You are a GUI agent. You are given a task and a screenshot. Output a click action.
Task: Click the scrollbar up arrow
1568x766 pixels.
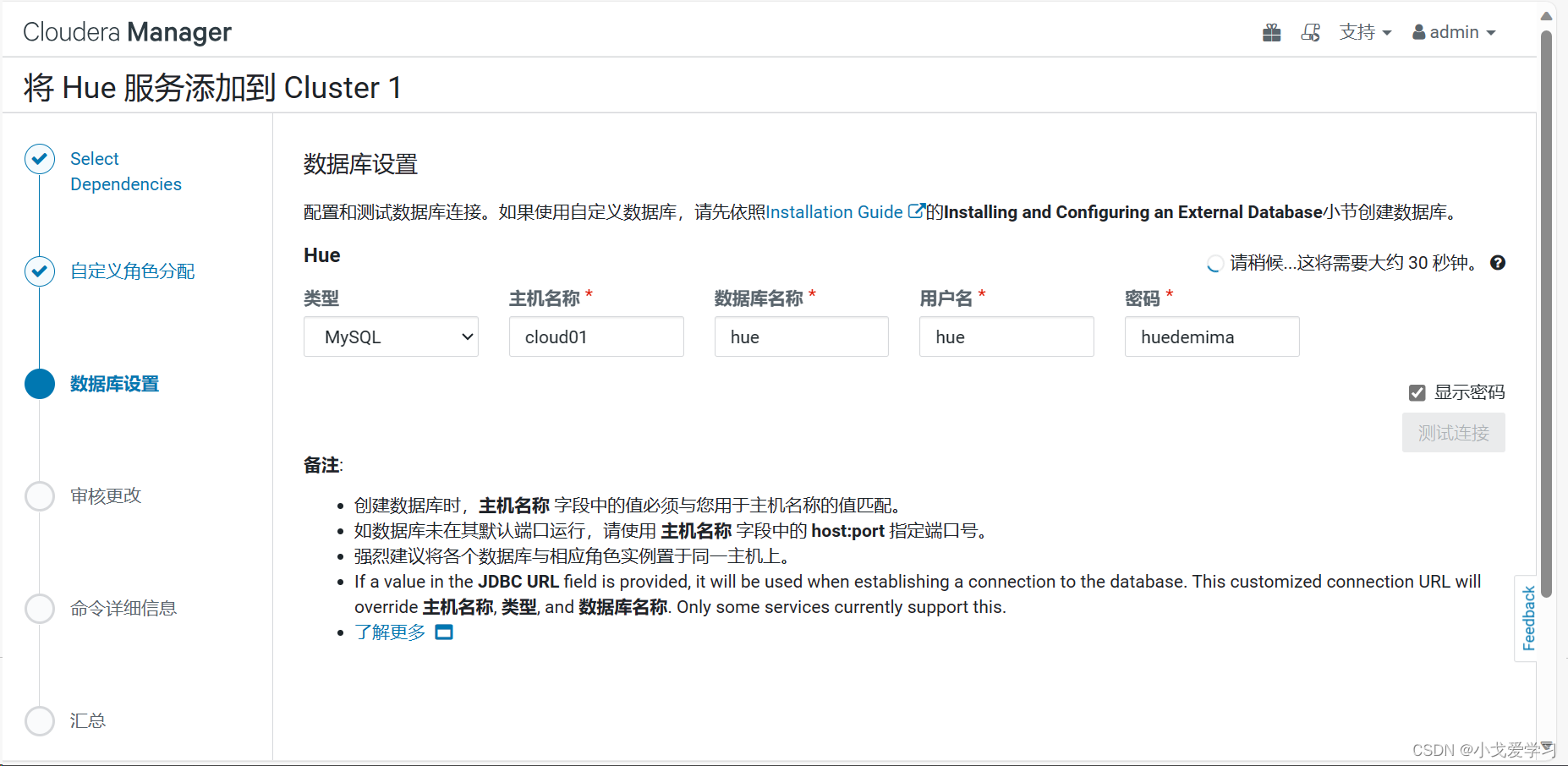[1547, 15]
